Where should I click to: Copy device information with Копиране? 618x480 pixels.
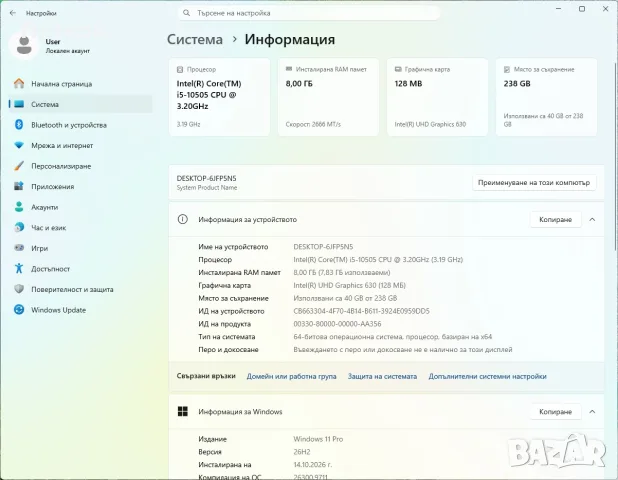[555, 220]
